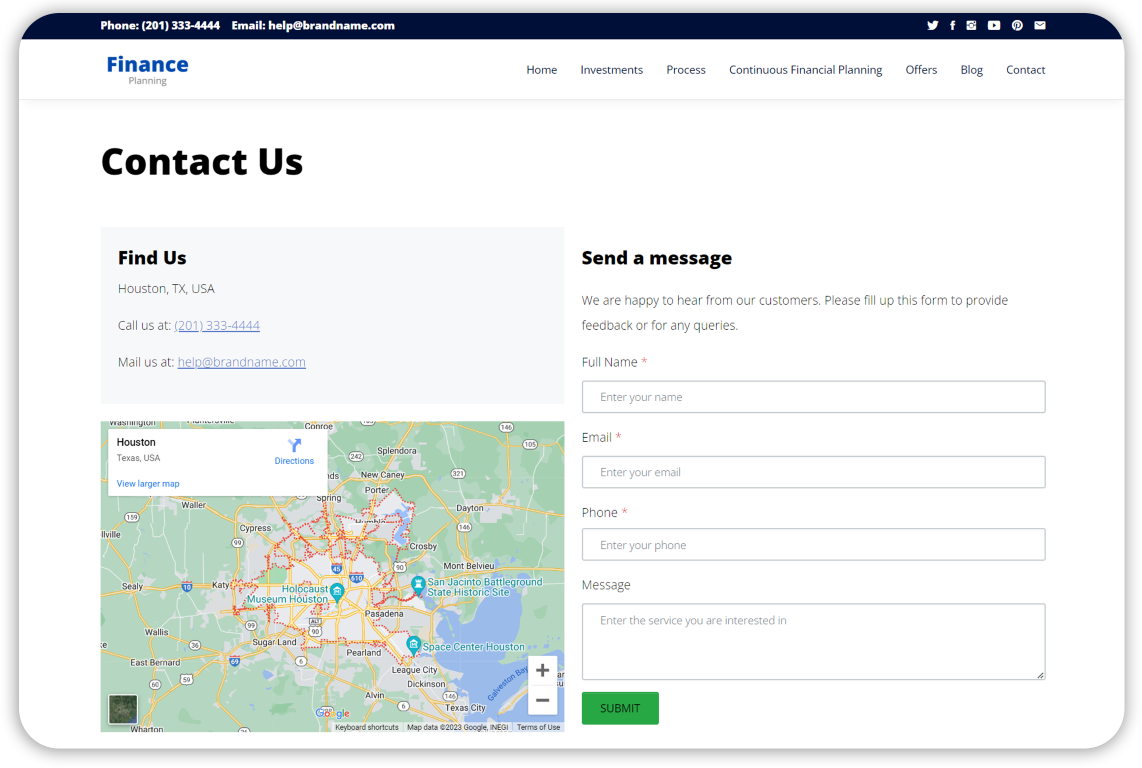The image size is (1142, 768).
Task: Click the 'League City' label on the map
Action: [414, 670]
